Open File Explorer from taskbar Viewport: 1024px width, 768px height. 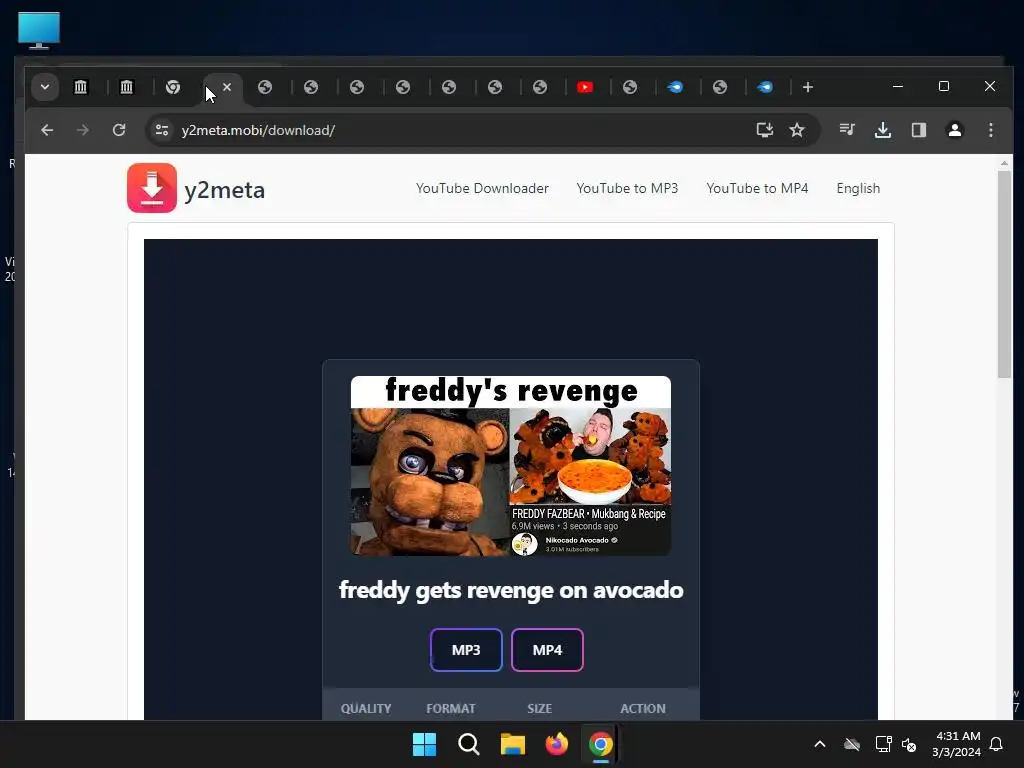(513, 744)
